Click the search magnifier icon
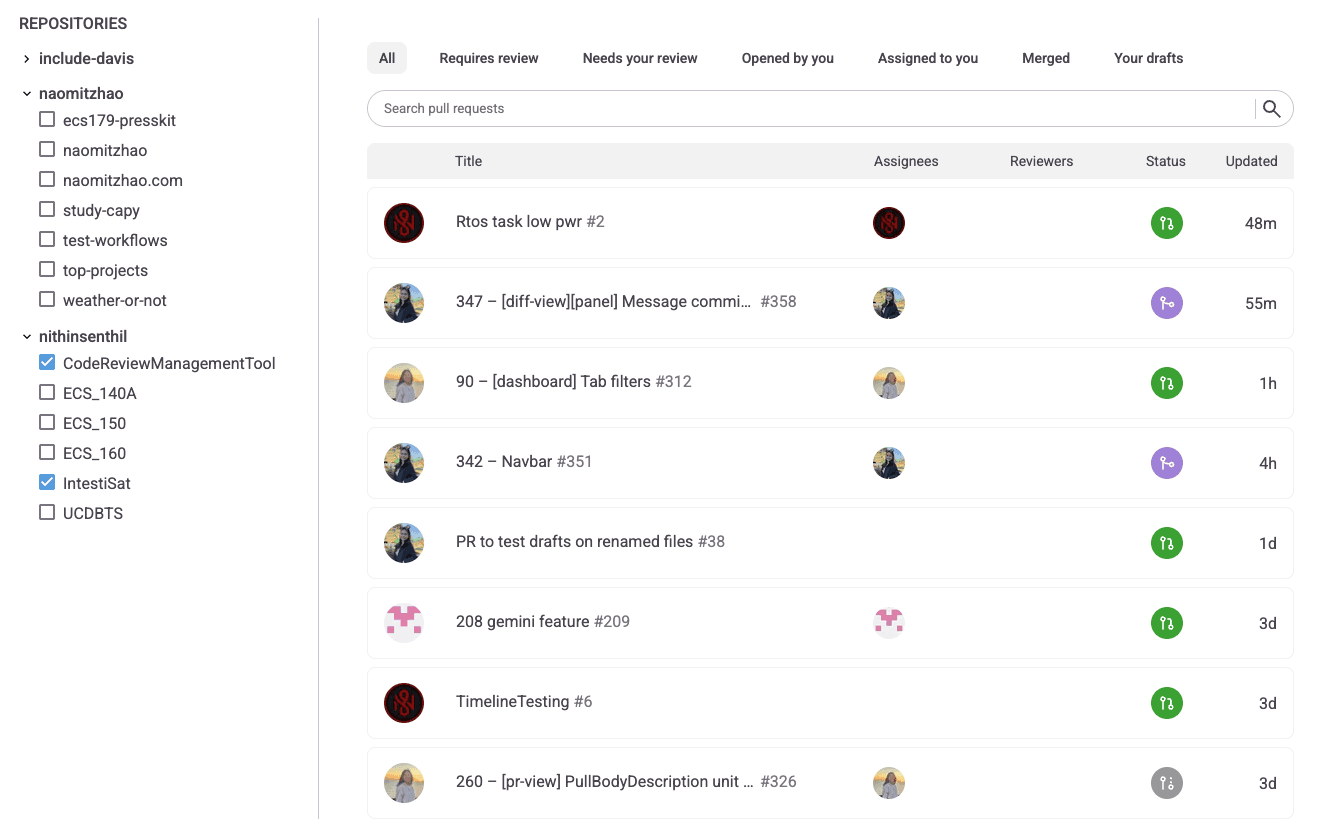 pyautogui.click(x=1271, y=109)
